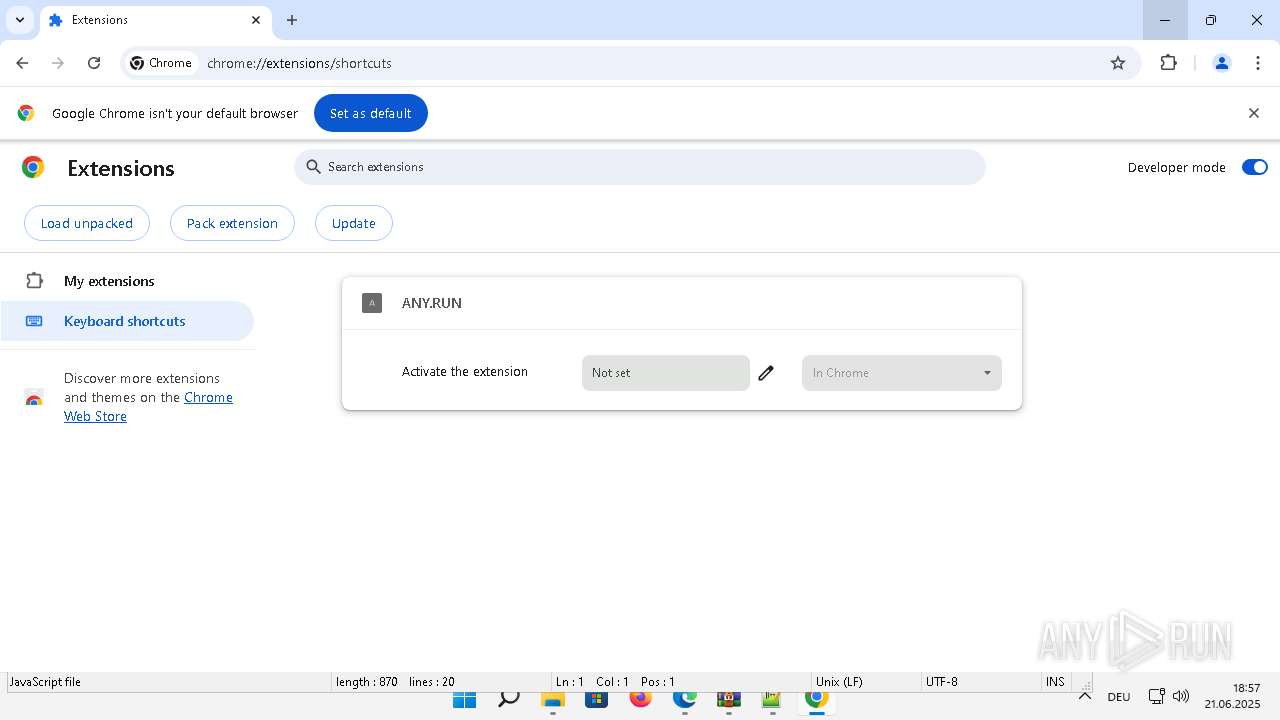The image size is (1280, 720).
Task: Click the UTF-8 encoding status entry
Action: [942, 682]
